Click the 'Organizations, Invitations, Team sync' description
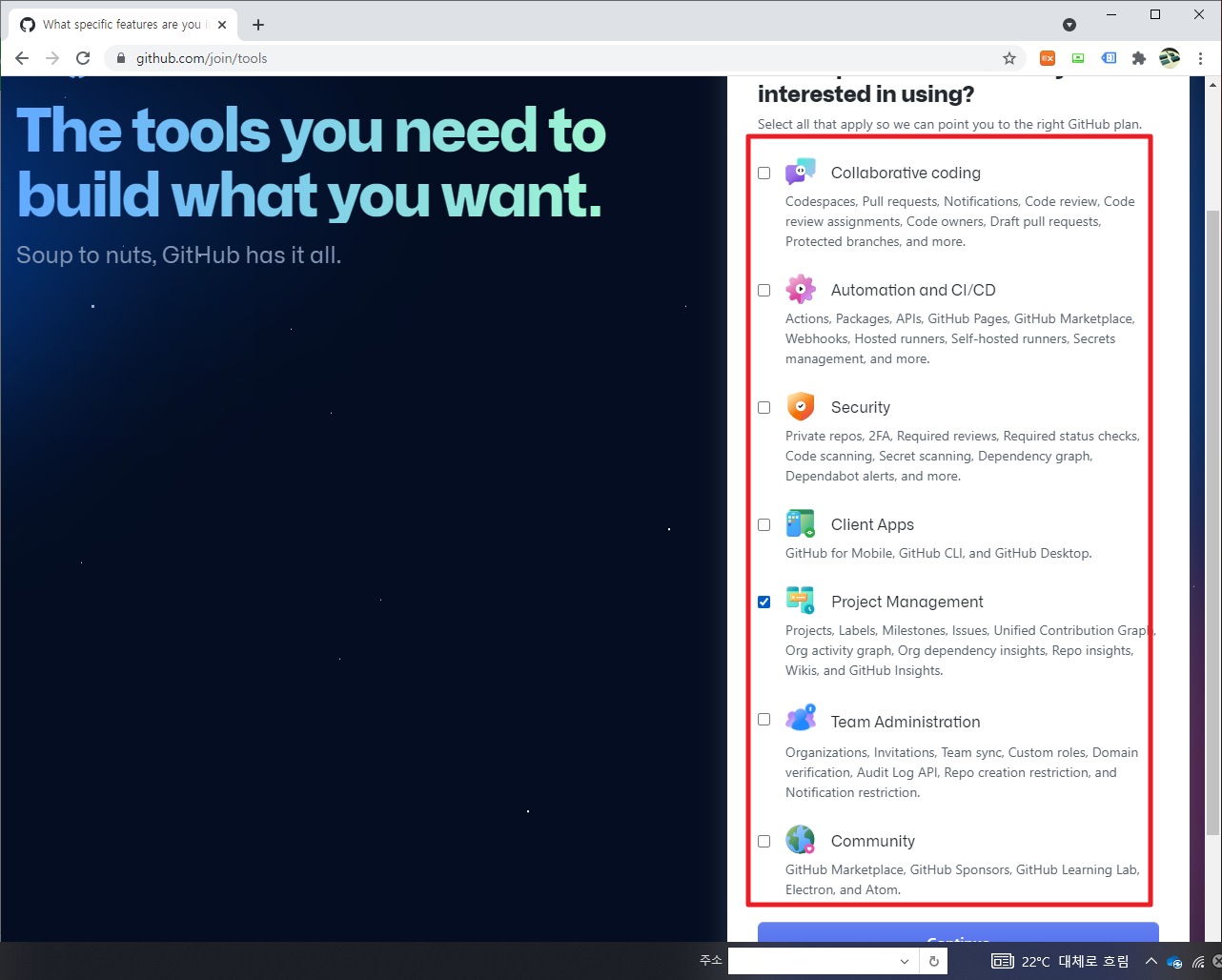 (x=962, y=772)
